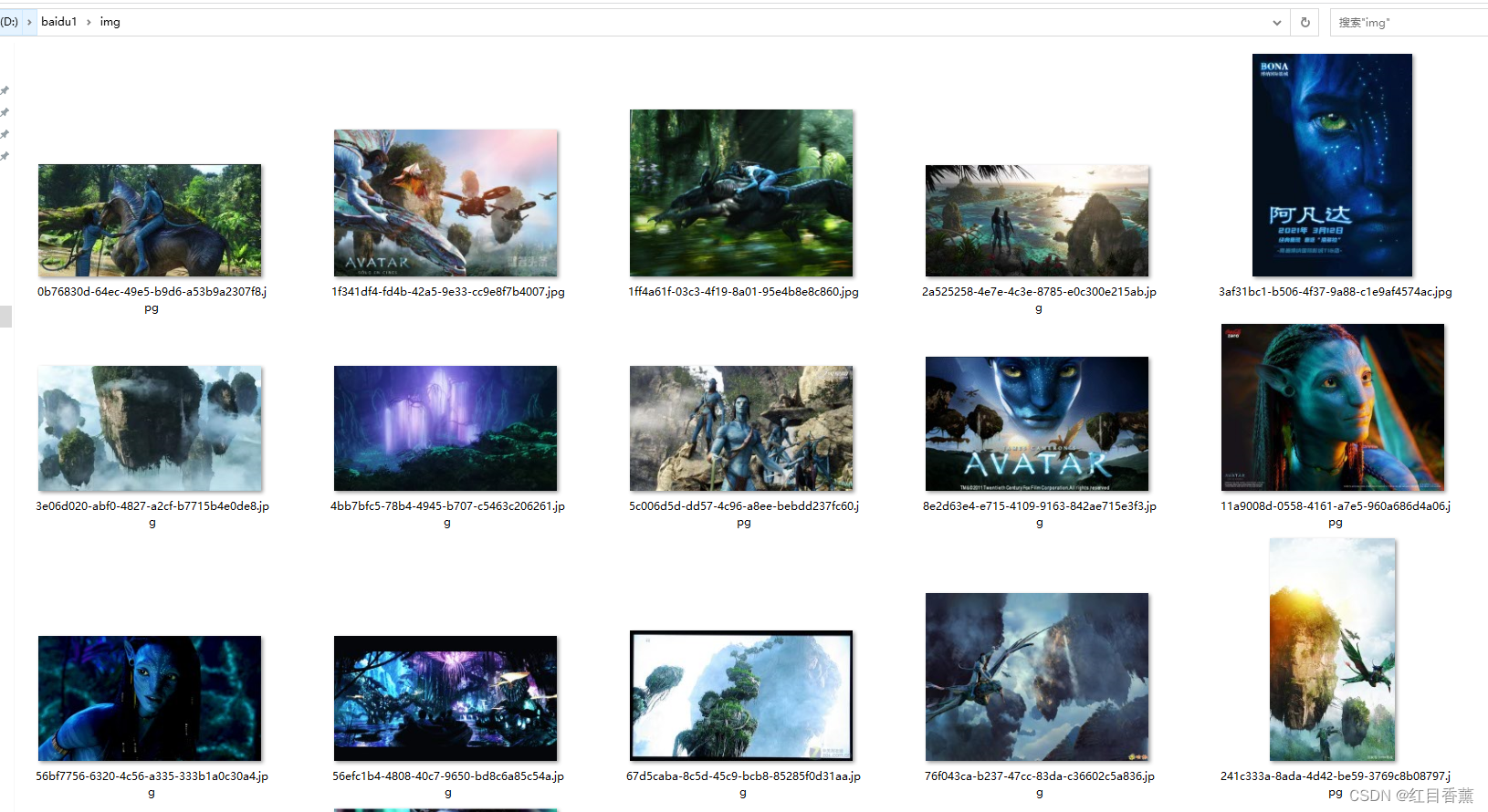The width and height of the screenshot is (1488, 812).
Task: Select thumbnail 241c333a tall floating rock poster
Action: pos(1333,650)
